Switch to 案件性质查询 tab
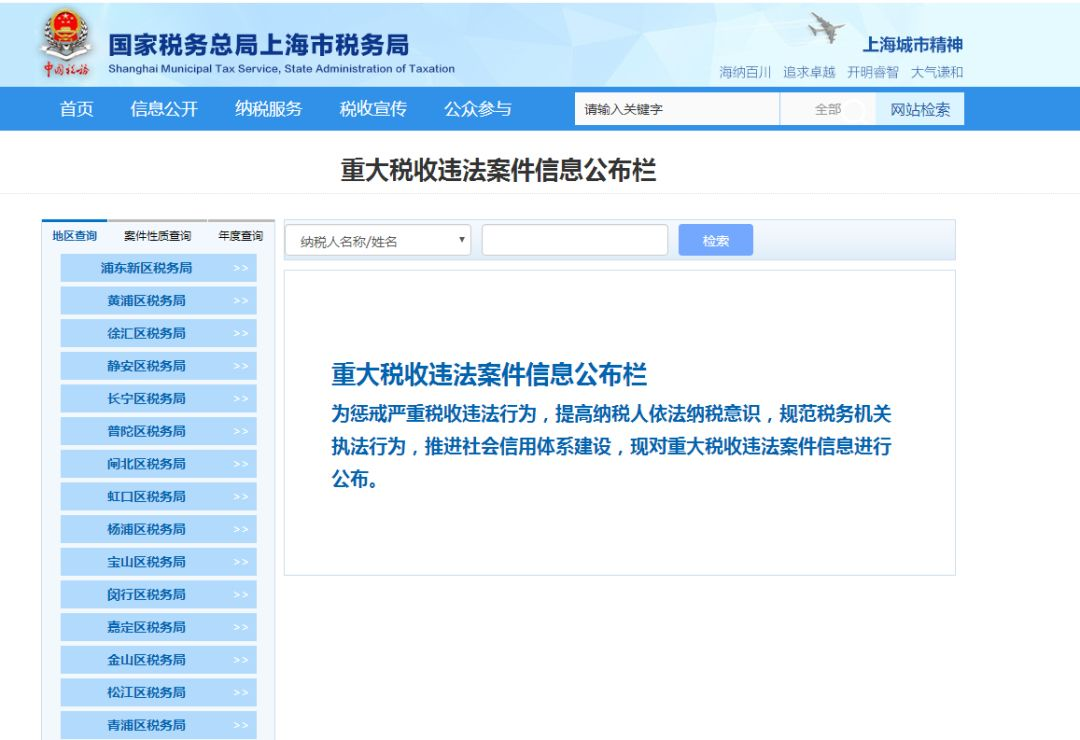Screen dimensions: 1080x740 [157, 236]
